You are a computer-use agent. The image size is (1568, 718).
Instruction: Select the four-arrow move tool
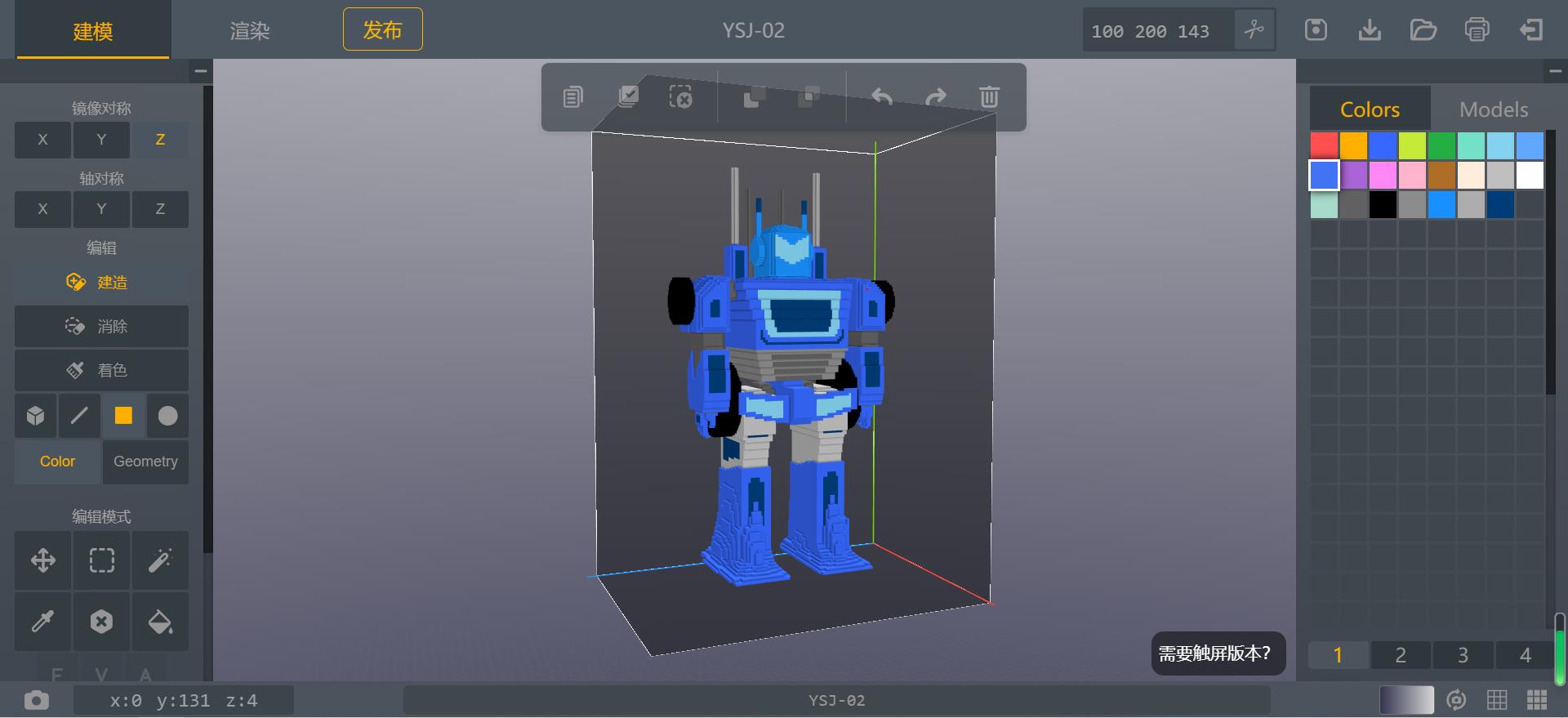43,560
